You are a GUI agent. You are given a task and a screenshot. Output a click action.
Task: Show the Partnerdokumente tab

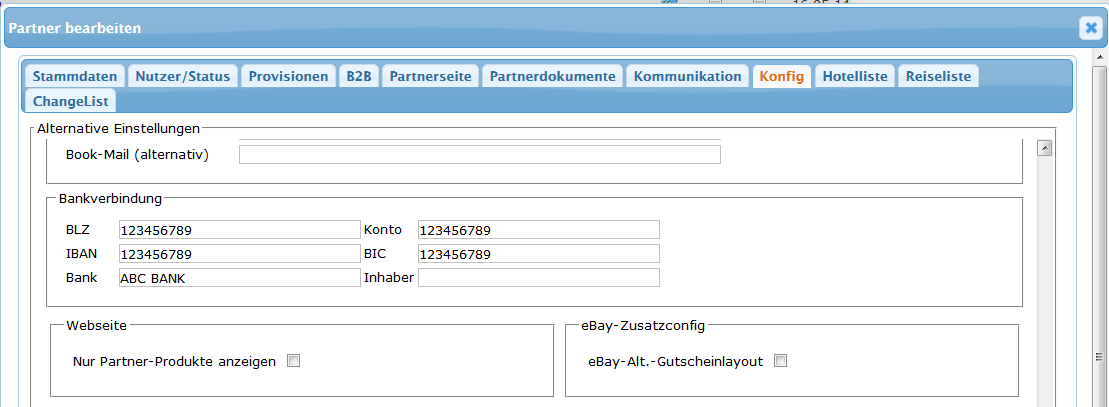click(x=552, y=76)
